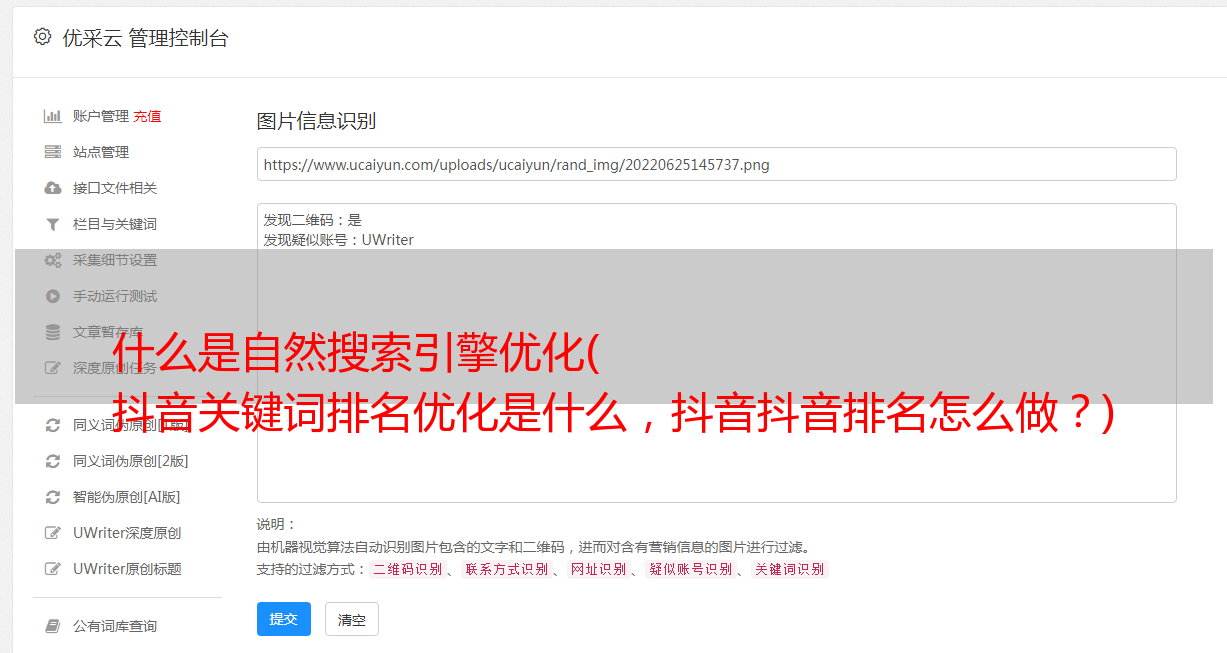The width and height of the screenshot is (1227, 653).
Task: Click the 关键词识别 tag
Action: point(790,569)
